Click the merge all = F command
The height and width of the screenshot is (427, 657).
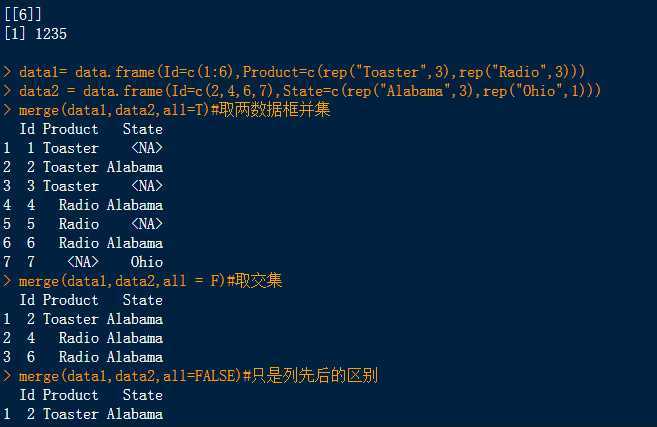[x=150, y=280]
